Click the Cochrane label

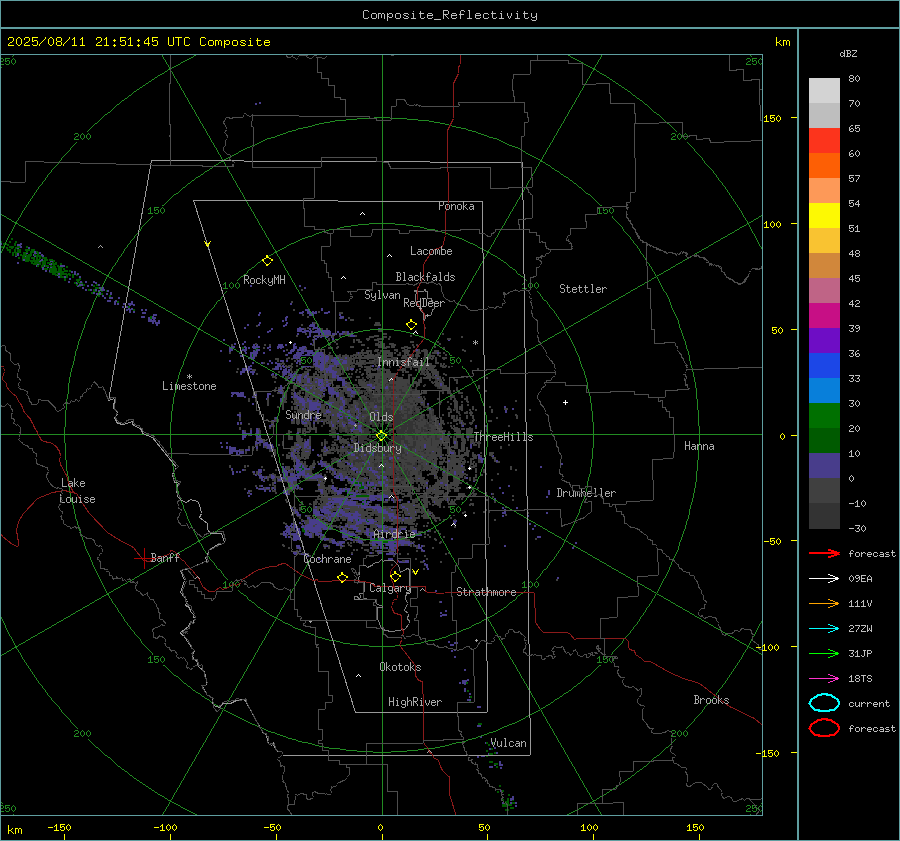327,559
